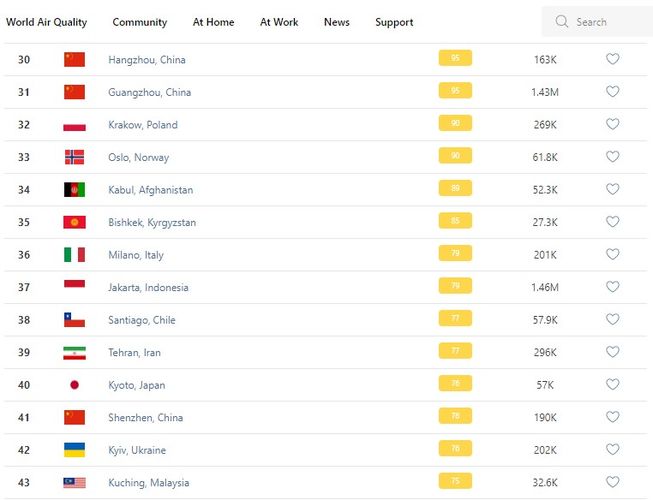Viewport: 653px width, 500px height.
Task: Toggle favorite heart for Tehran, Iran
Action: 613,352
